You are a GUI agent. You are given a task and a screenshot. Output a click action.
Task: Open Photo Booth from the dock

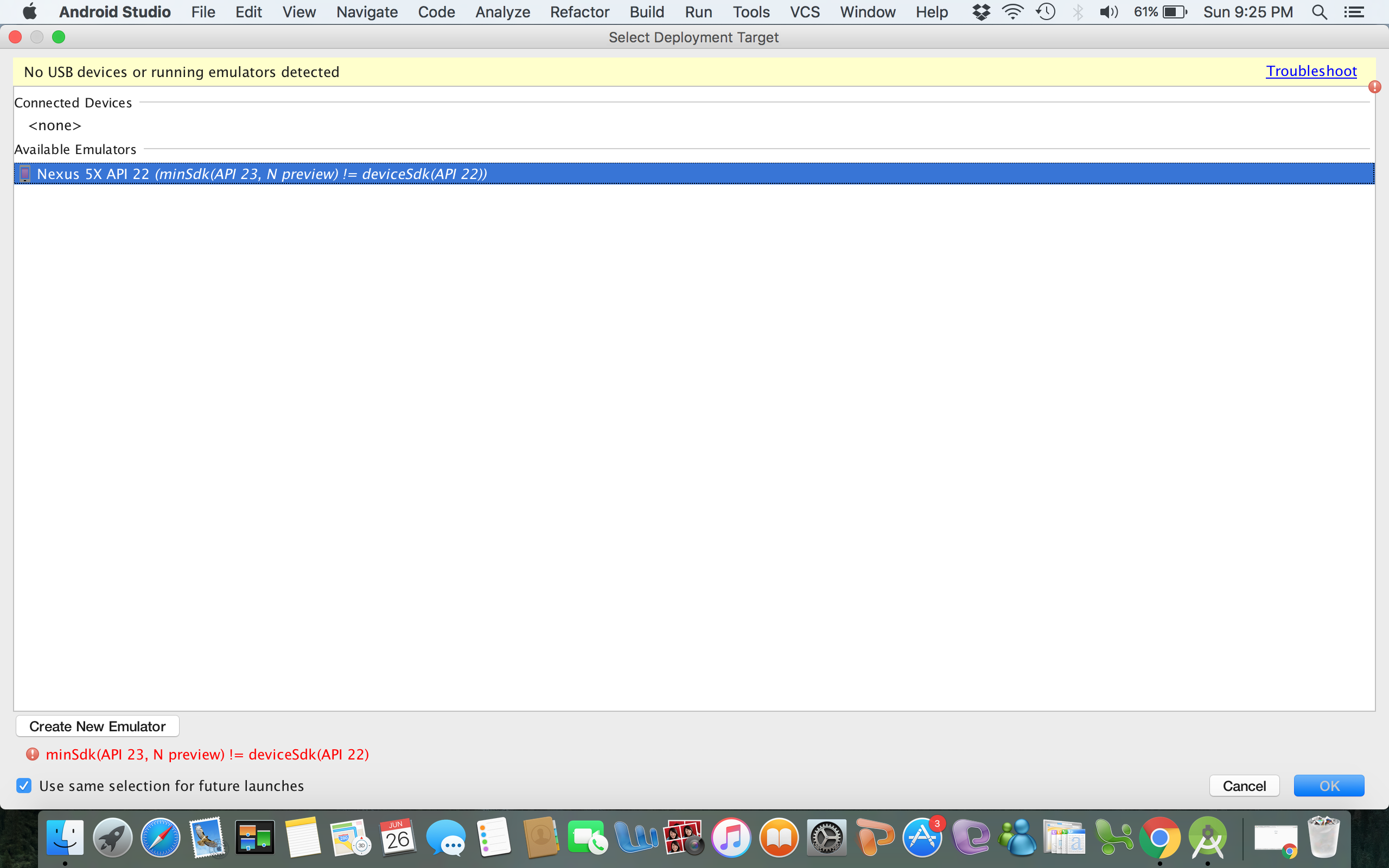click(x=683, y=838)
